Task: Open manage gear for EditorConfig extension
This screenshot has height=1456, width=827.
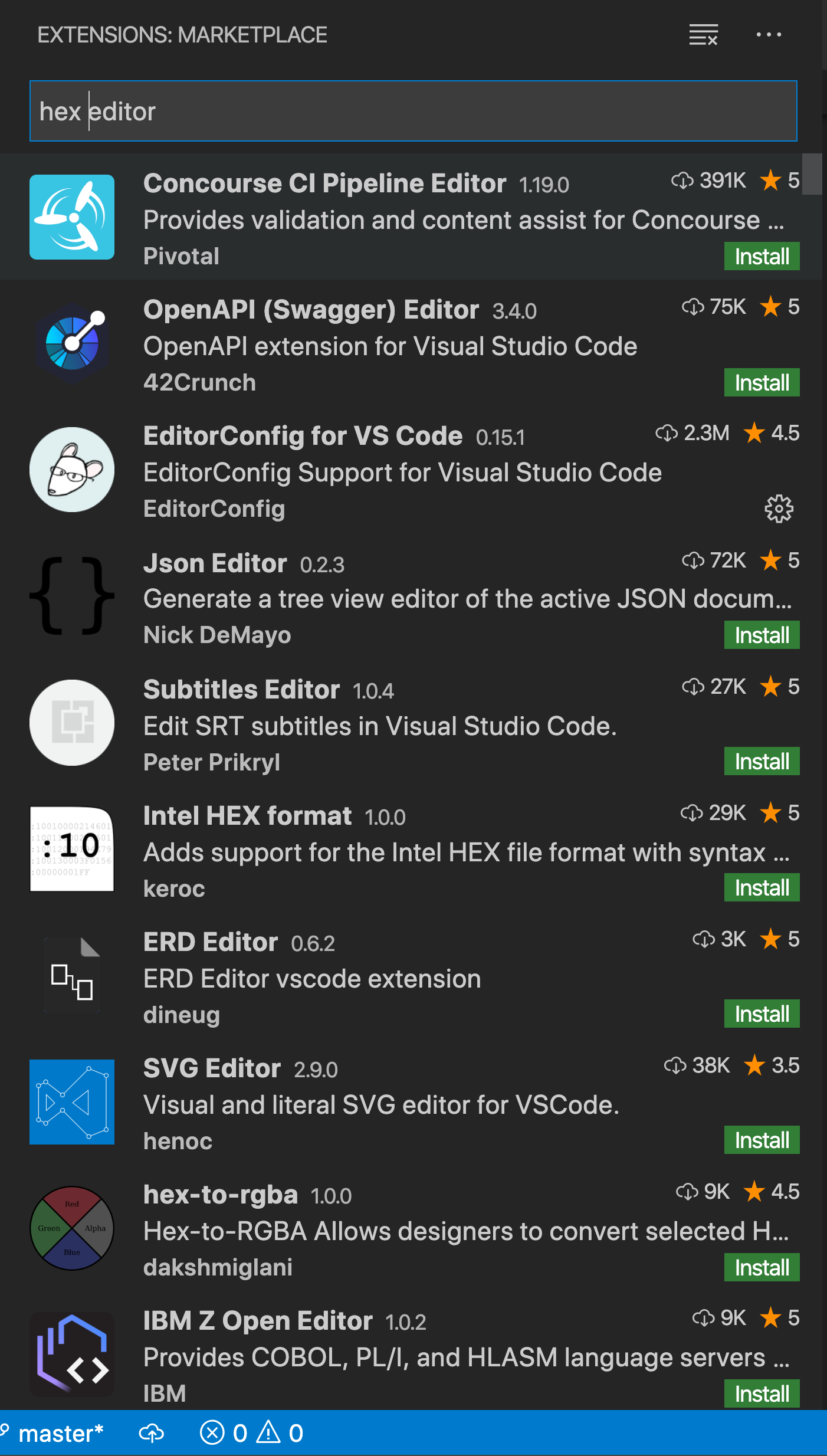Action: (779, 509)
